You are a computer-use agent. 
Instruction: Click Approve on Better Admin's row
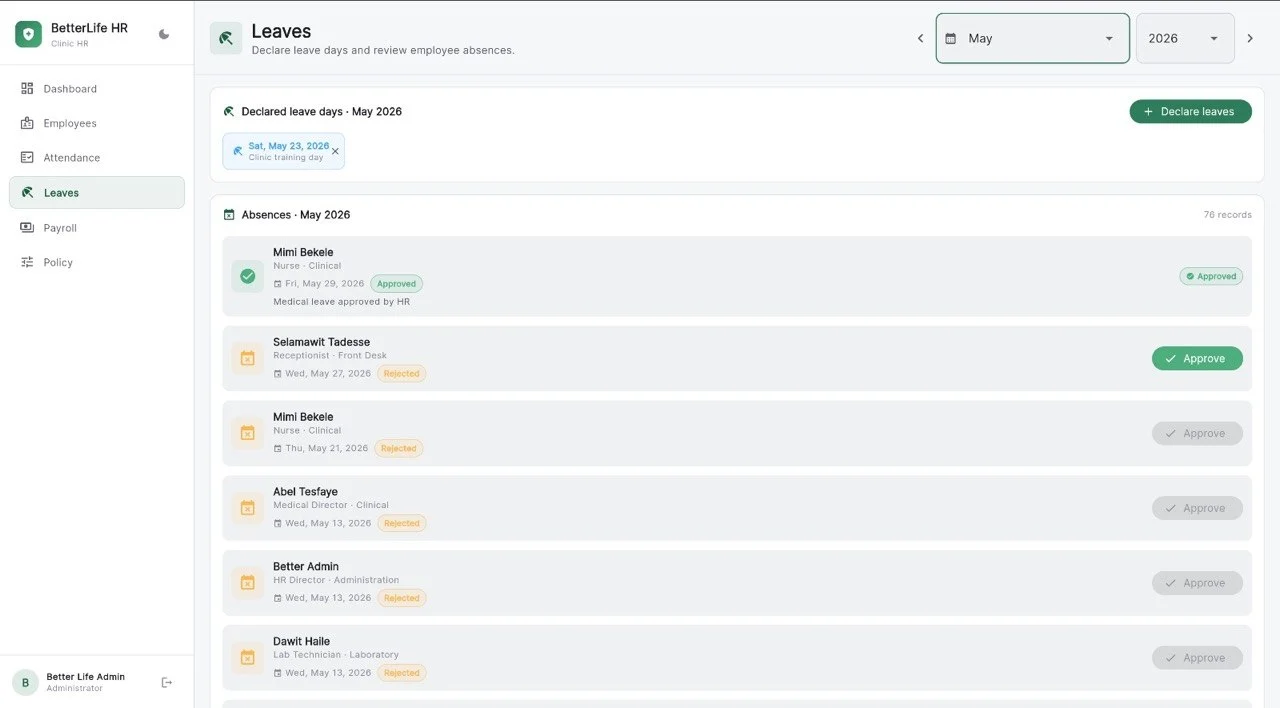pos(1197,583)
